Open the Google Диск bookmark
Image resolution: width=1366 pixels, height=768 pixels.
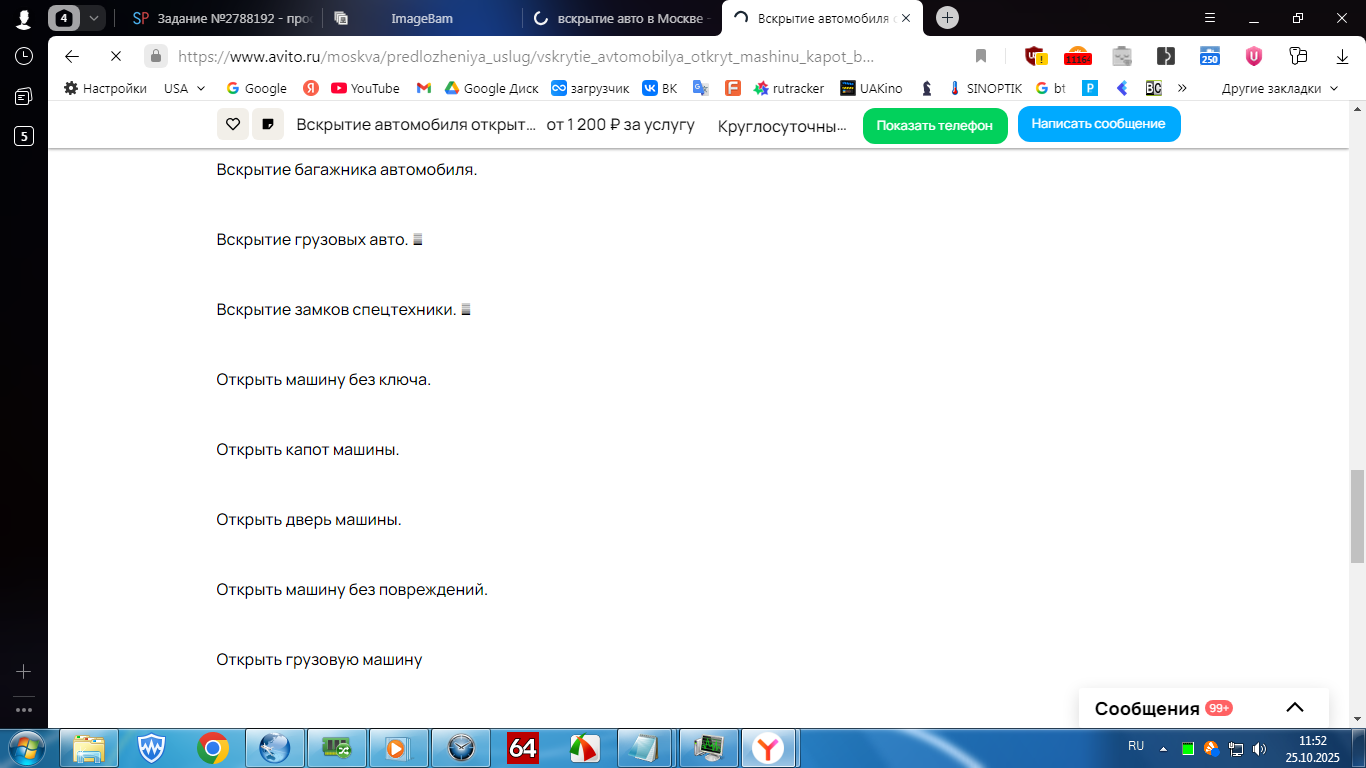click(492, 88)
